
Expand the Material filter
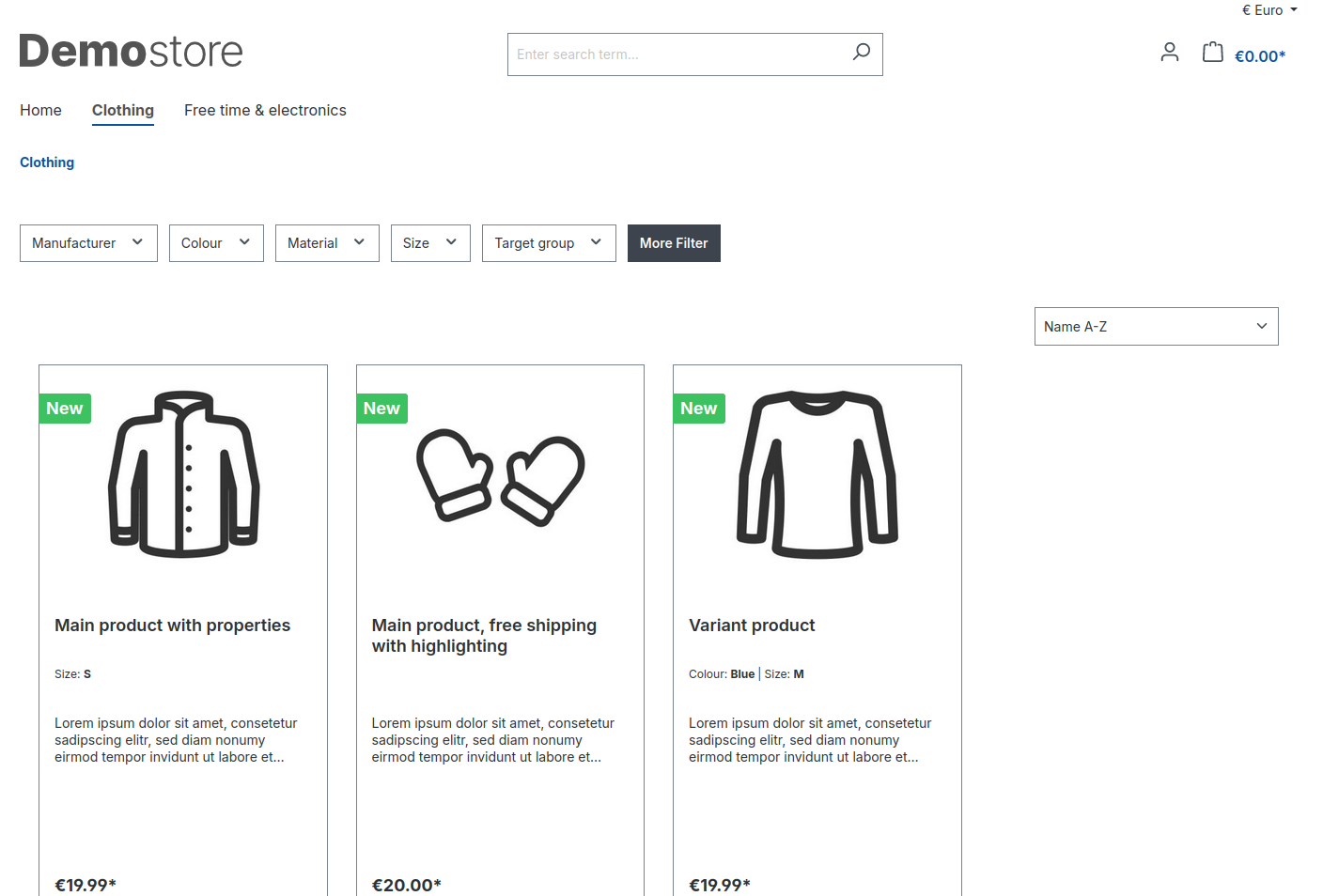(x=327, y=243)
